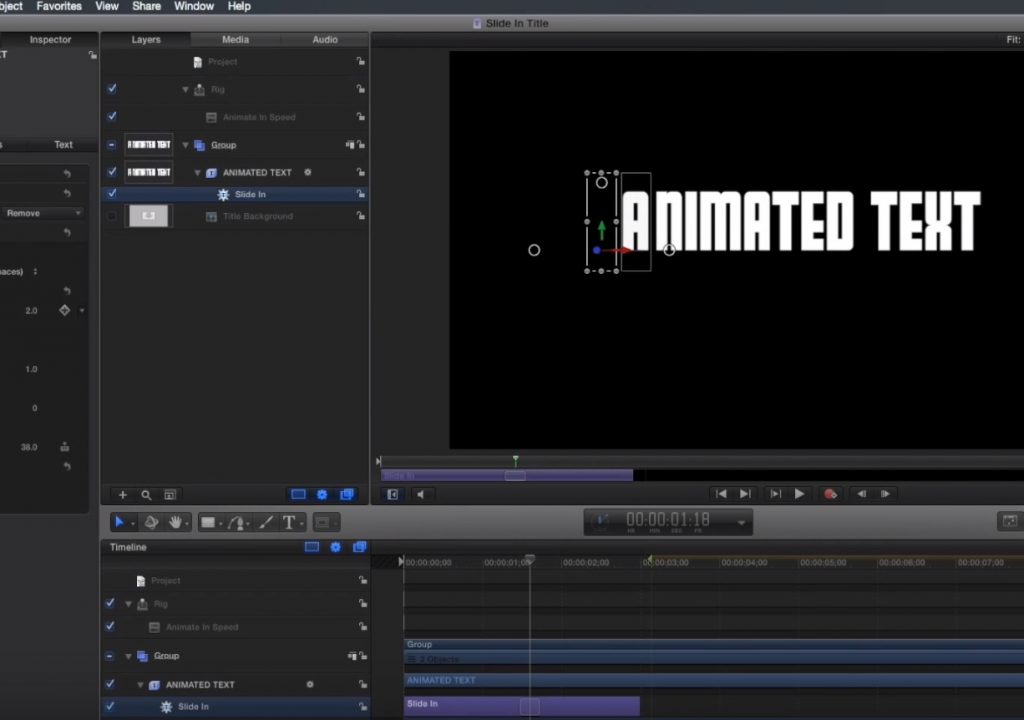Viewport: 1024px width, 720px height.
Task: Uncheck Animate In Speed in Timeline list
Action: (110, 626)
